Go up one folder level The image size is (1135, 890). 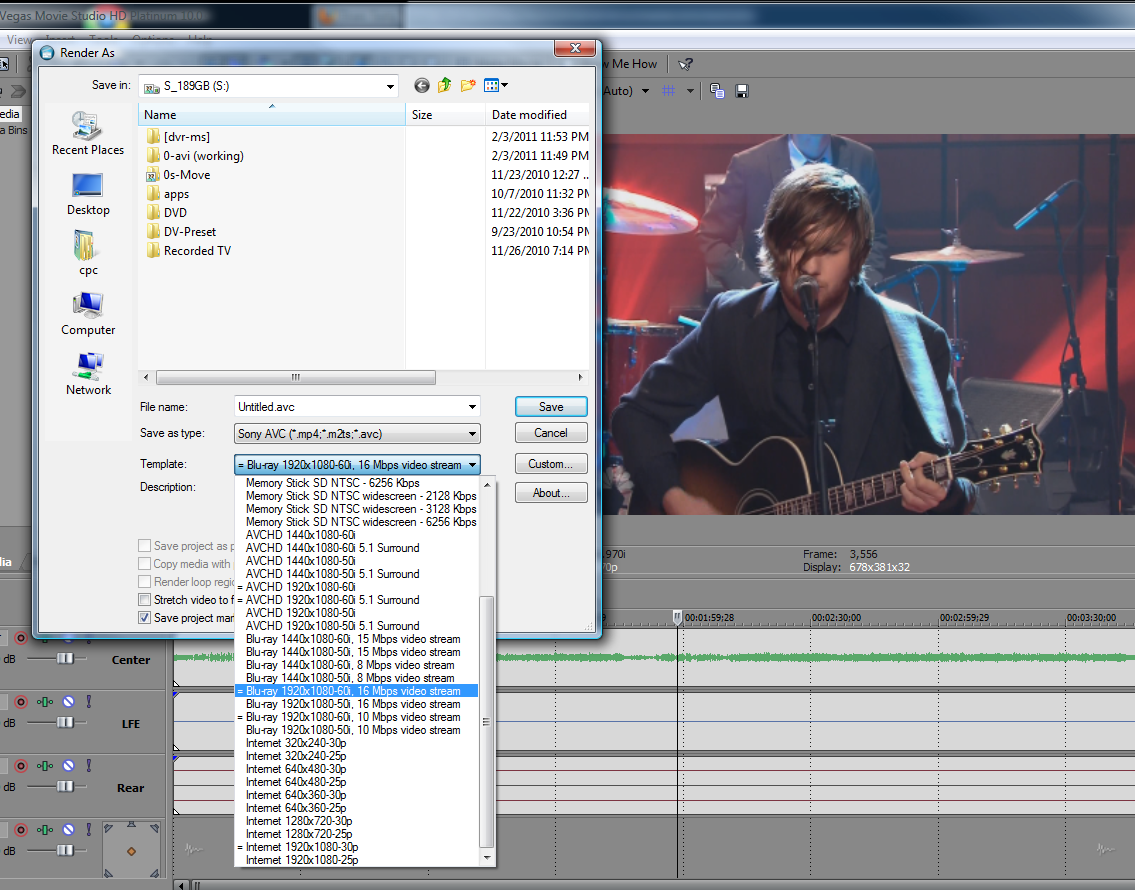click(444, 86)
